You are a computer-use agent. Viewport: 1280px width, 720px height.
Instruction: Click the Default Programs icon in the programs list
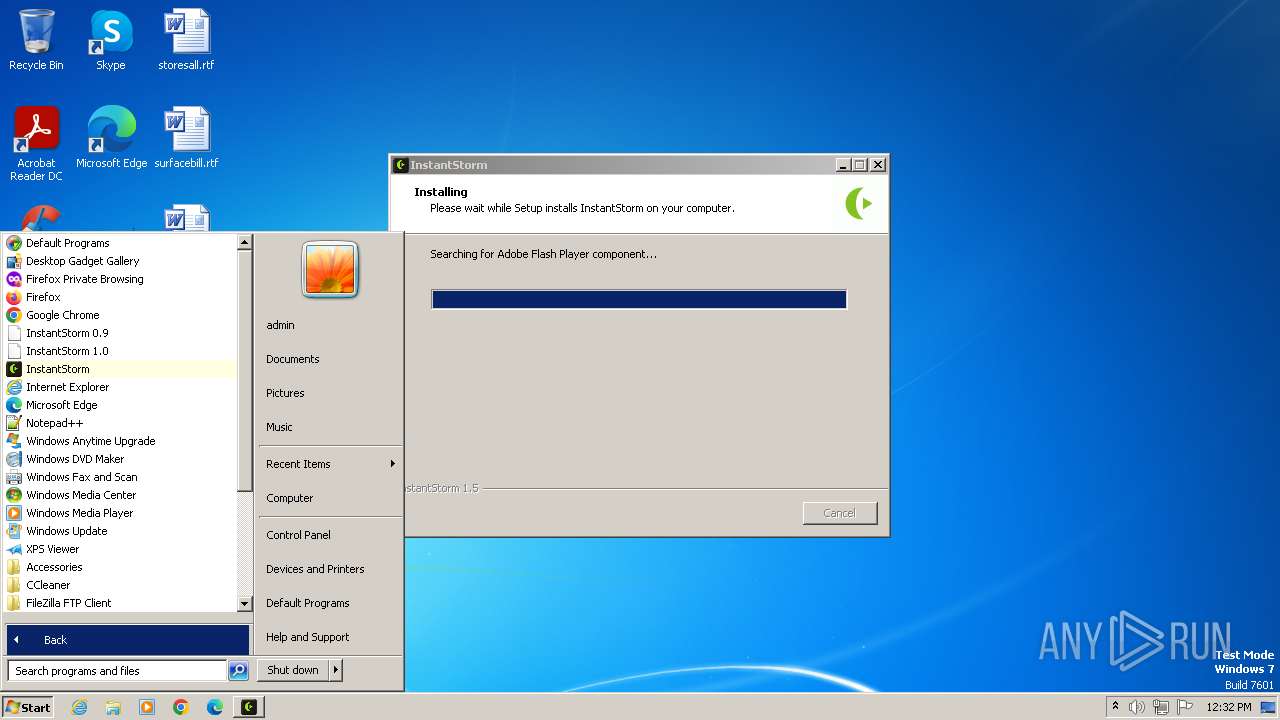click(x=14, y=243)
